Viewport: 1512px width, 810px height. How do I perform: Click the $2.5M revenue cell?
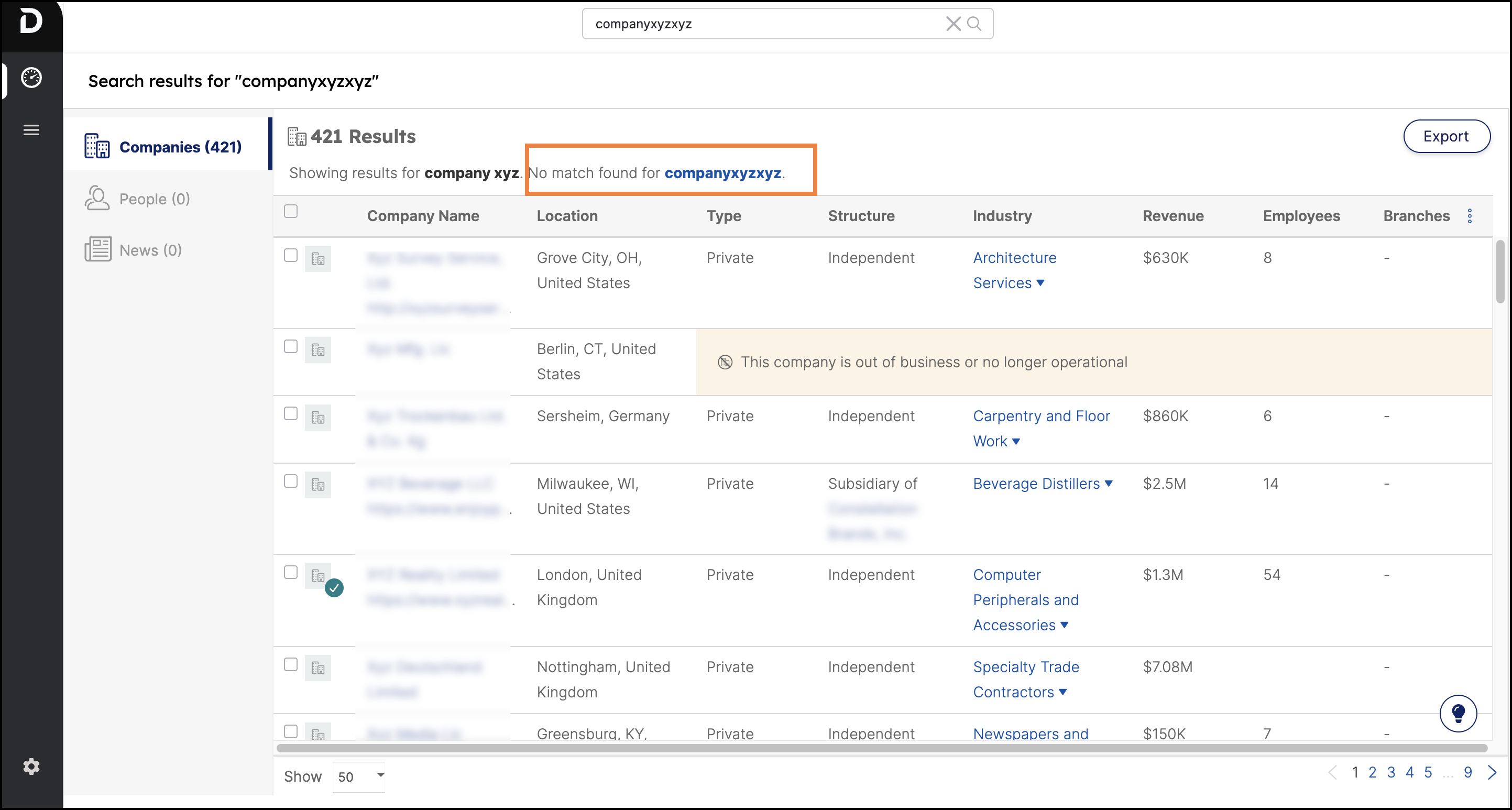[x=1164, y=484]
